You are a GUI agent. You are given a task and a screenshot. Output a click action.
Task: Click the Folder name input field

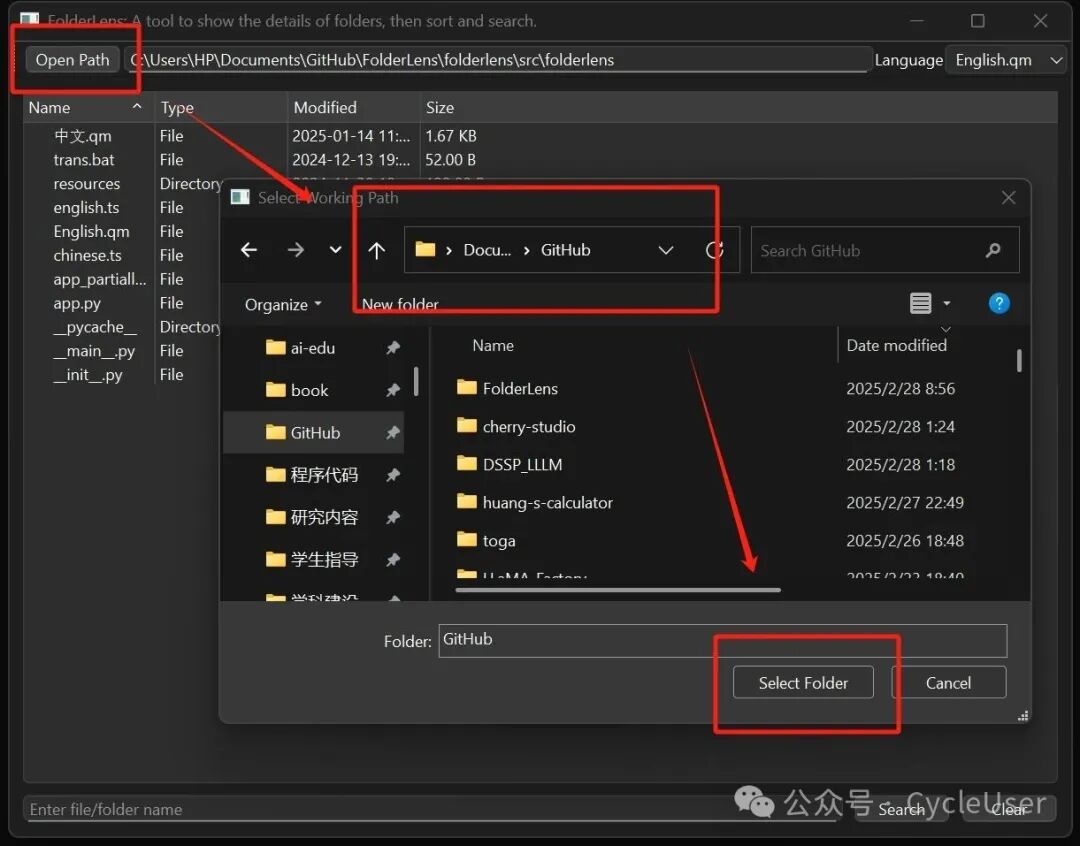pos(723,641)
